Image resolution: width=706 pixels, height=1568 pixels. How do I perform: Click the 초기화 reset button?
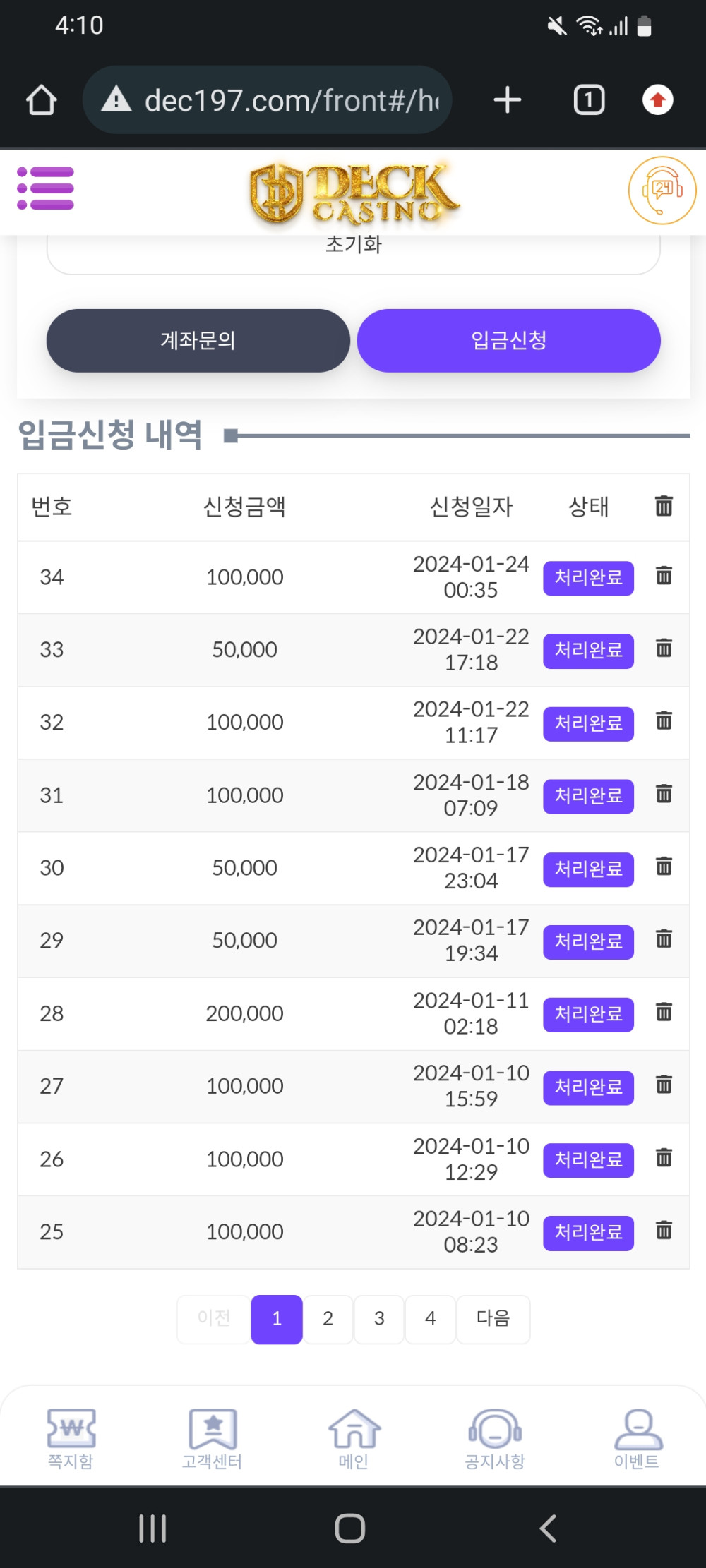click(x=353, y=247)
